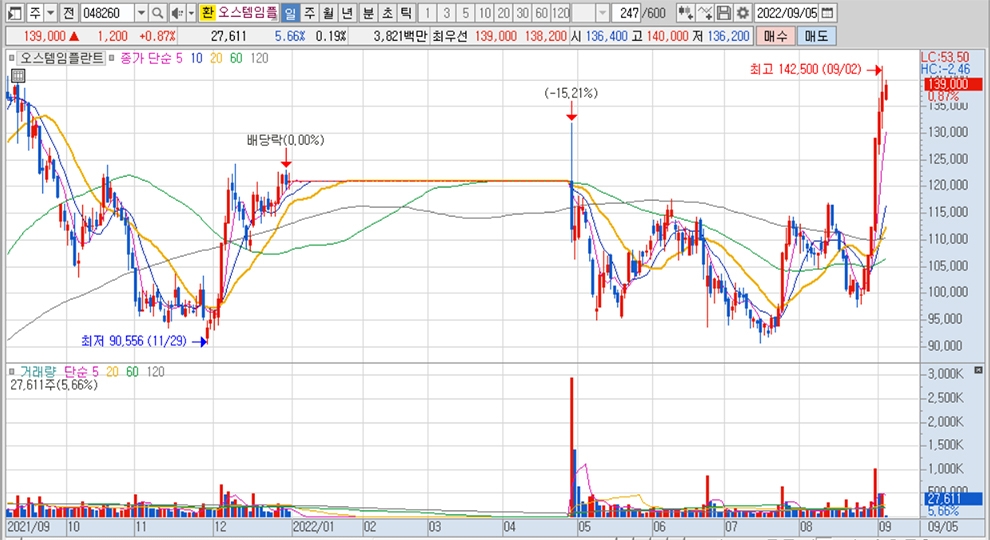This screenshot has height=540, width=990.
Task: Open chart settings gear icon
Action: (742, 13)
